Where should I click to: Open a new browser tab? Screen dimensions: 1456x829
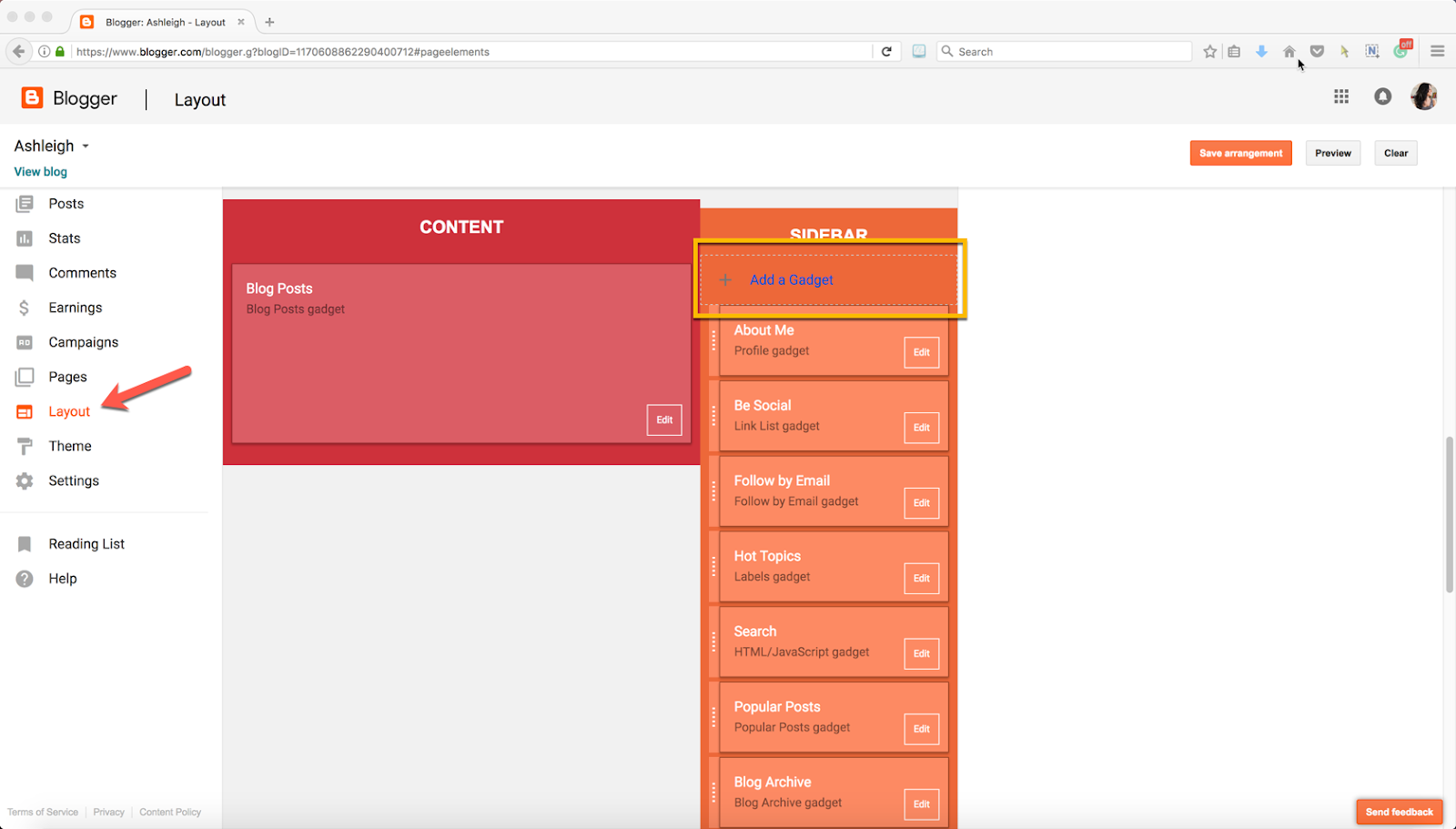point(268,21)
